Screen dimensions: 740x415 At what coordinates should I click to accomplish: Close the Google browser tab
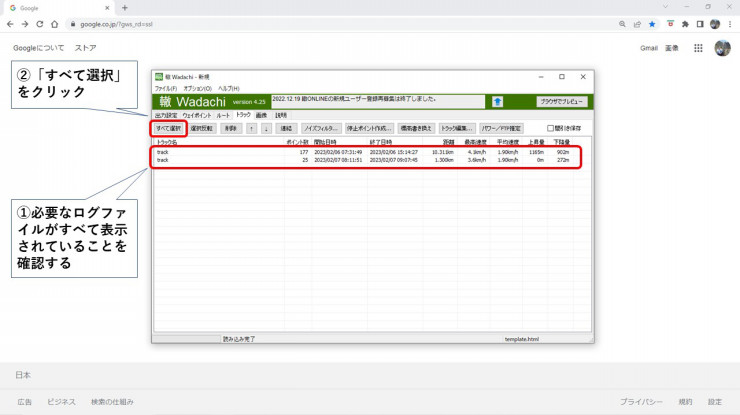click(x=107, y=8)
